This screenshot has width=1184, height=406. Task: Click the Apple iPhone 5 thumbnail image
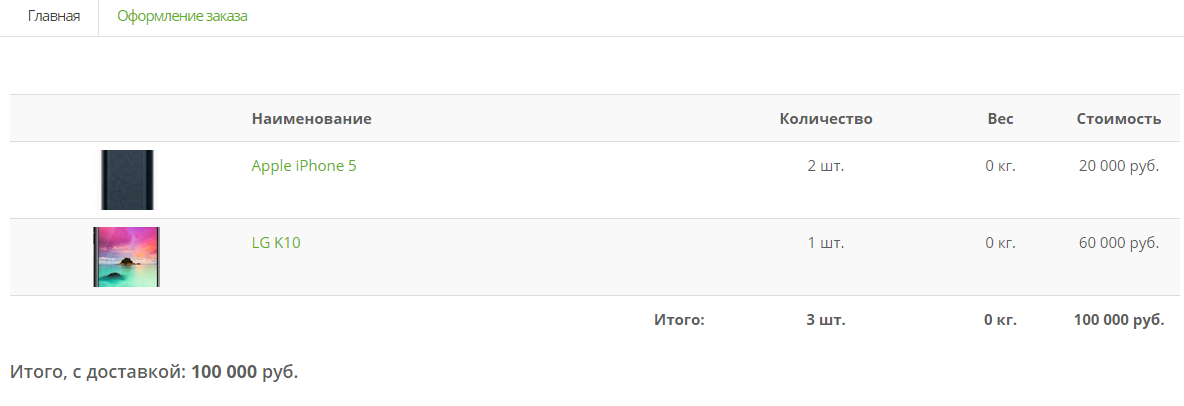tap(127, 180)
